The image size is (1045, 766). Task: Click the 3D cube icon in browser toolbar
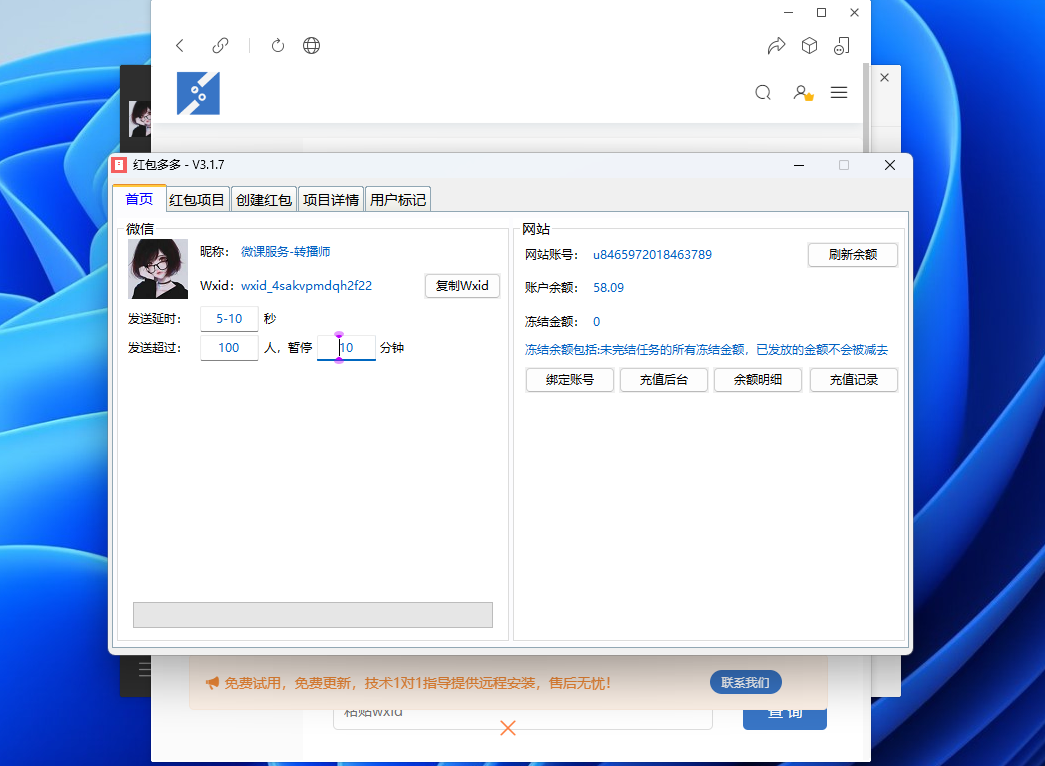tap(809, 46)
